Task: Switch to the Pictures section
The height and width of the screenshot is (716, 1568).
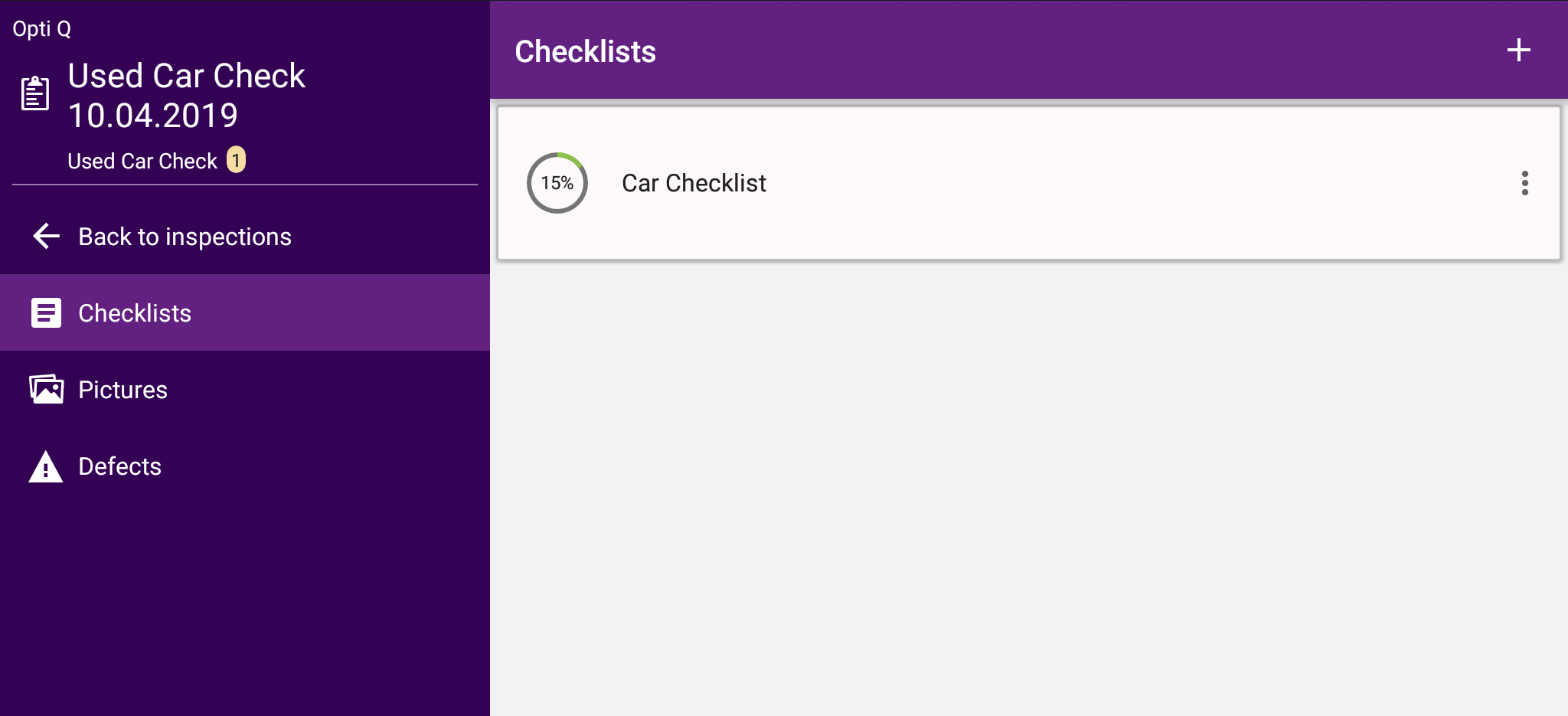Action: [122, 389]
